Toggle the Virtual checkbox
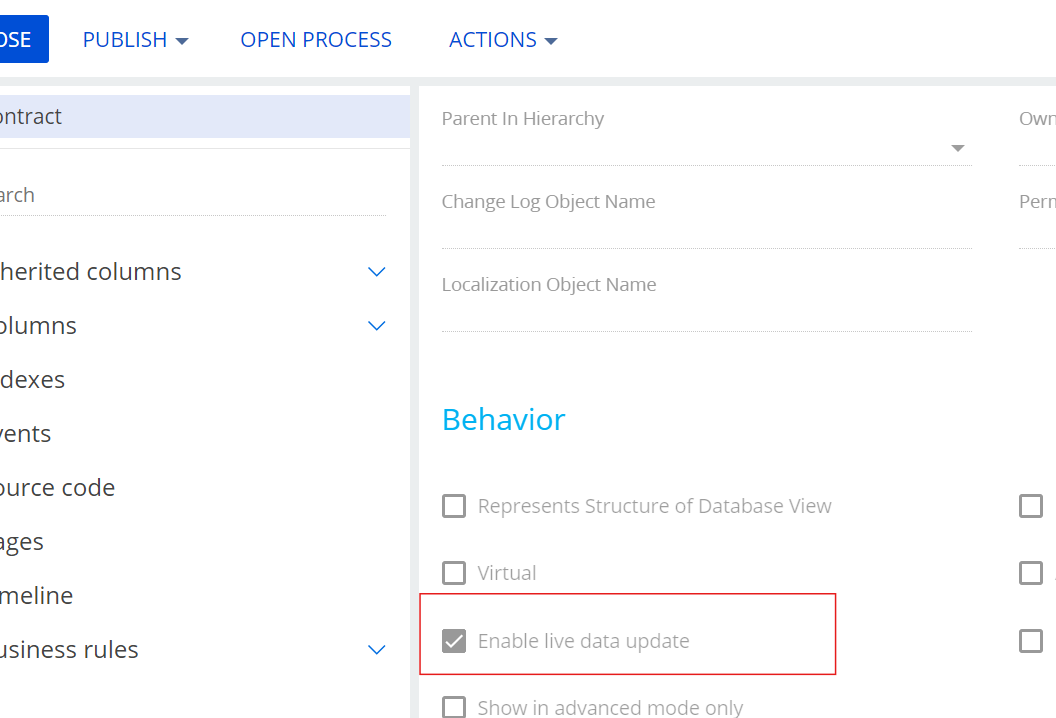 454,573
